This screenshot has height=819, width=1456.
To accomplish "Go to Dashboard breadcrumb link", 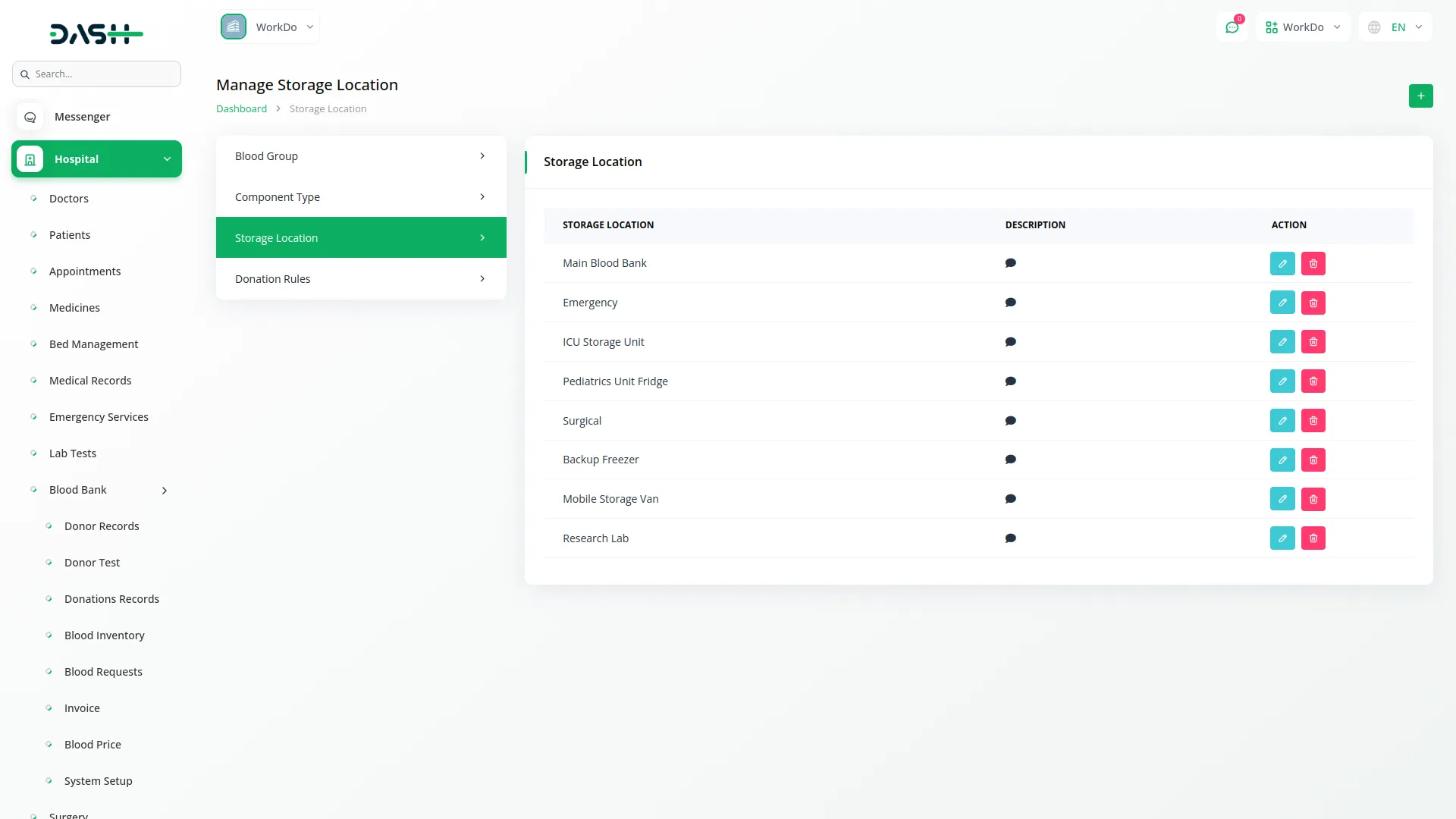I will [x=241, y=109].
